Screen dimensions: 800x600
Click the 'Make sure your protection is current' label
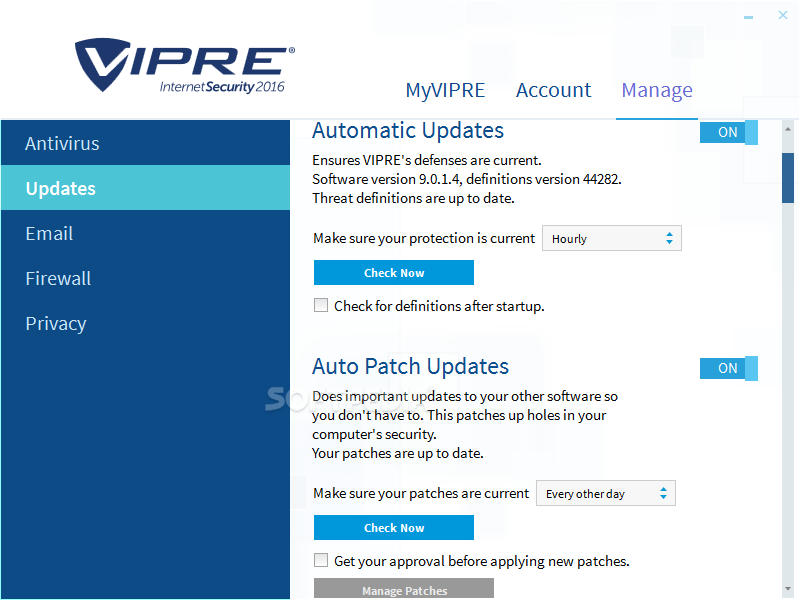[x=424, y=238]
